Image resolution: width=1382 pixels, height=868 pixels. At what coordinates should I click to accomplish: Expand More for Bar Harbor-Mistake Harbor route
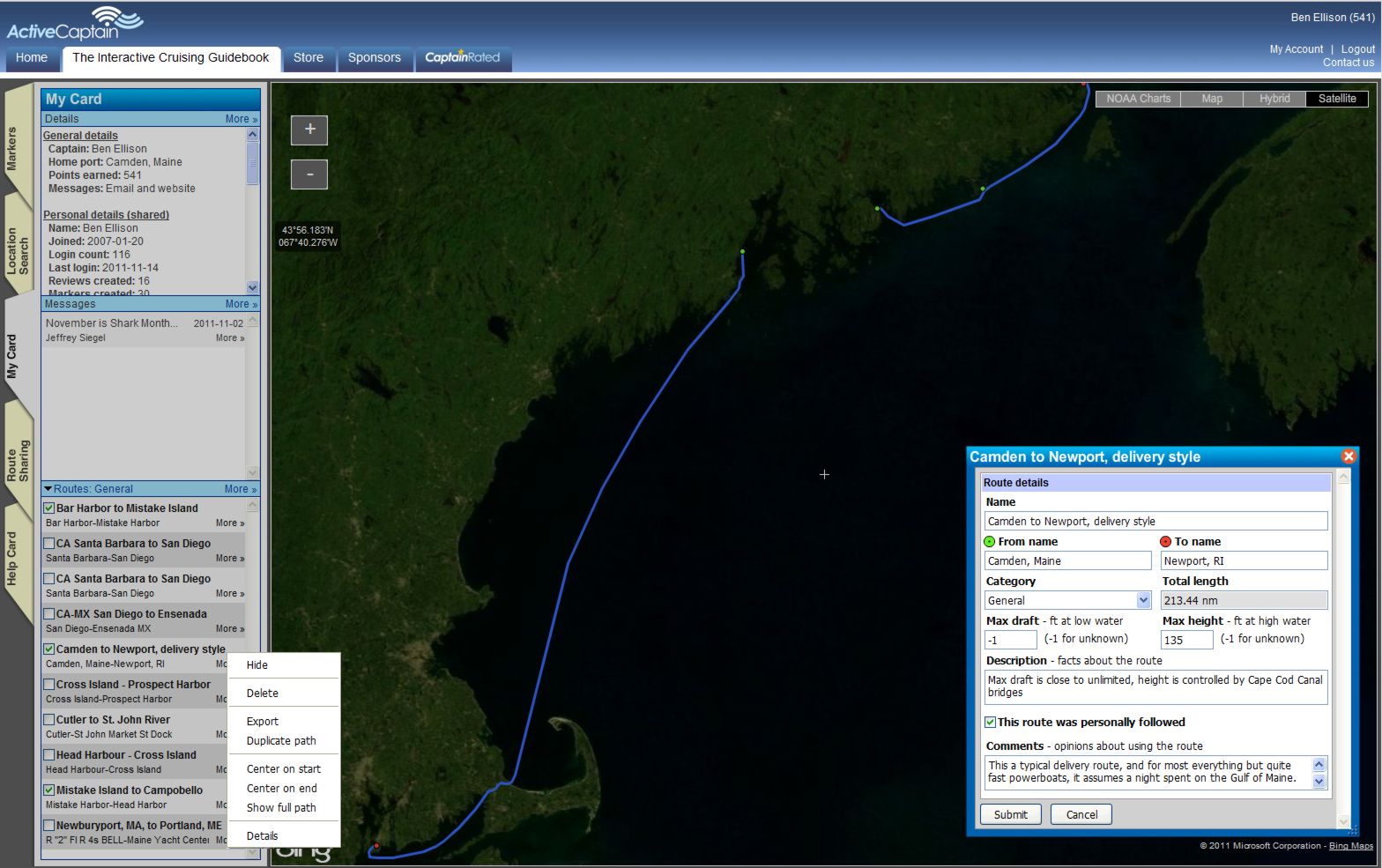pos(230,523)
